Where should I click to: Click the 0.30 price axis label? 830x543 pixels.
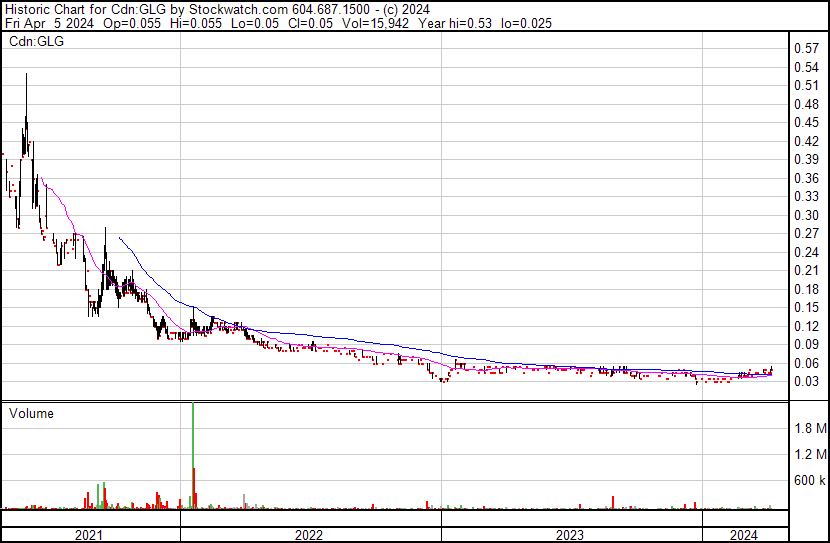point(807,215)
